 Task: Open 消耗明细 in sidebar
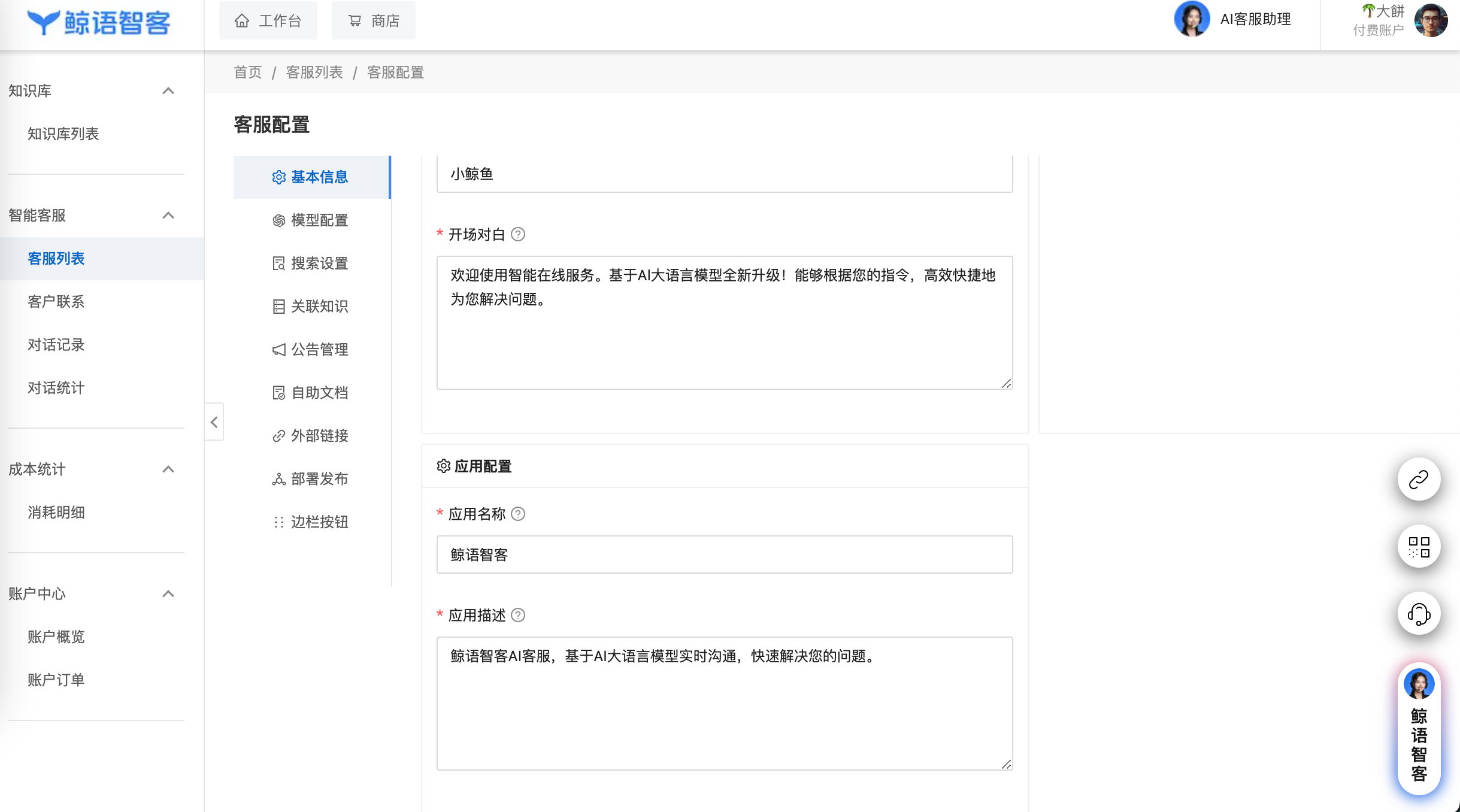pyautogui.click(x=102, y=513)
